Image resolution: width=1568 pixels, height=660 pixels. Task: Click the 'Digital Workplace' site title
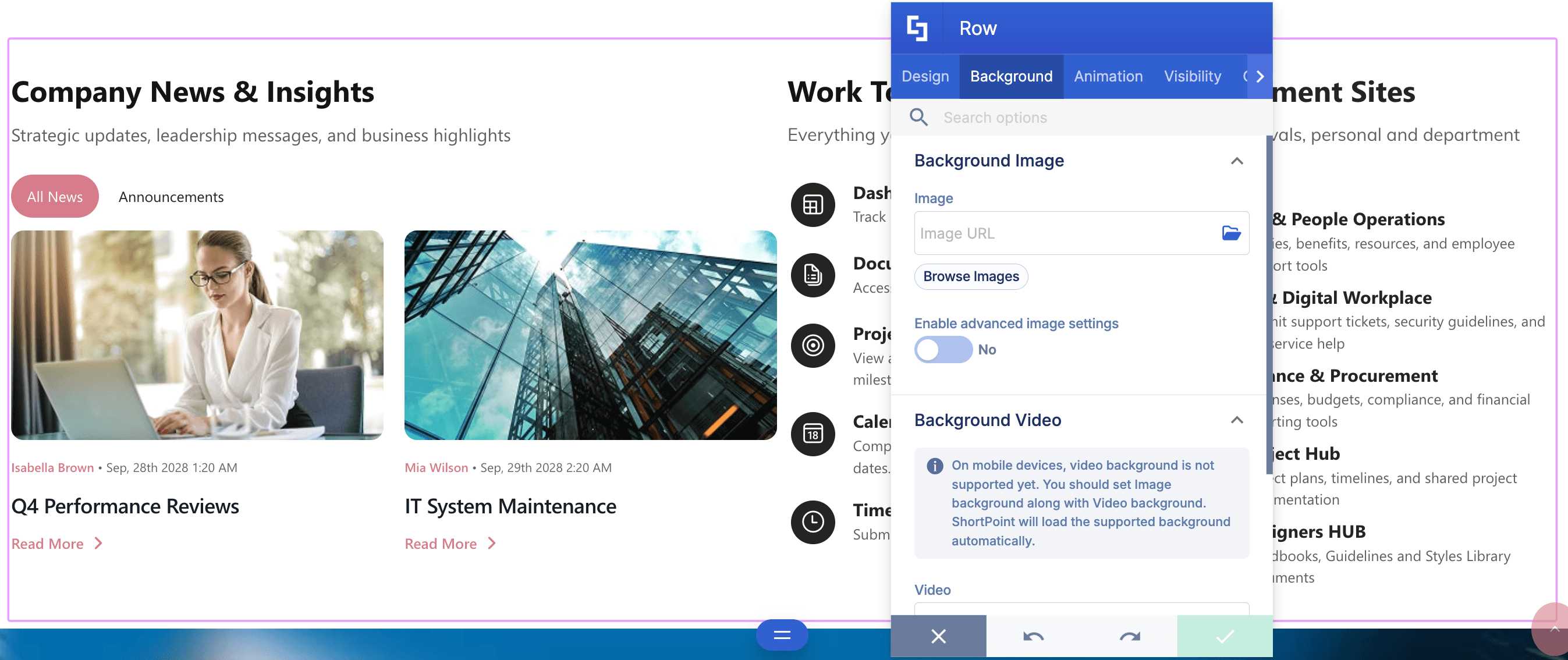tap(1357, 297)
